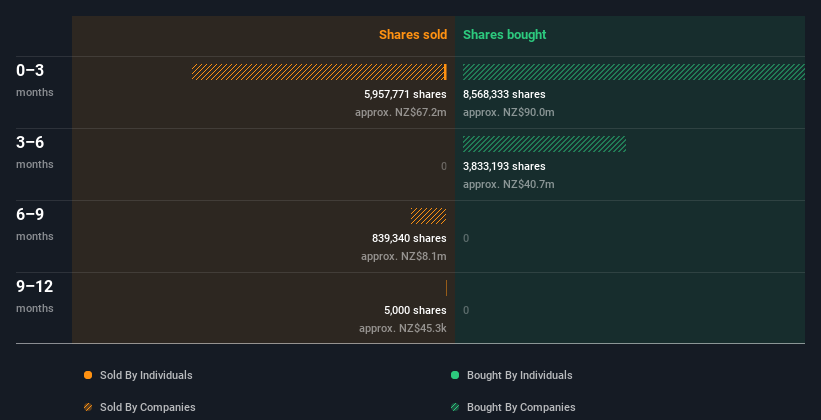Click the striped Sold By Companies legend icon
This screenshot has height=420, width=821.
click(x=88, y=407)
